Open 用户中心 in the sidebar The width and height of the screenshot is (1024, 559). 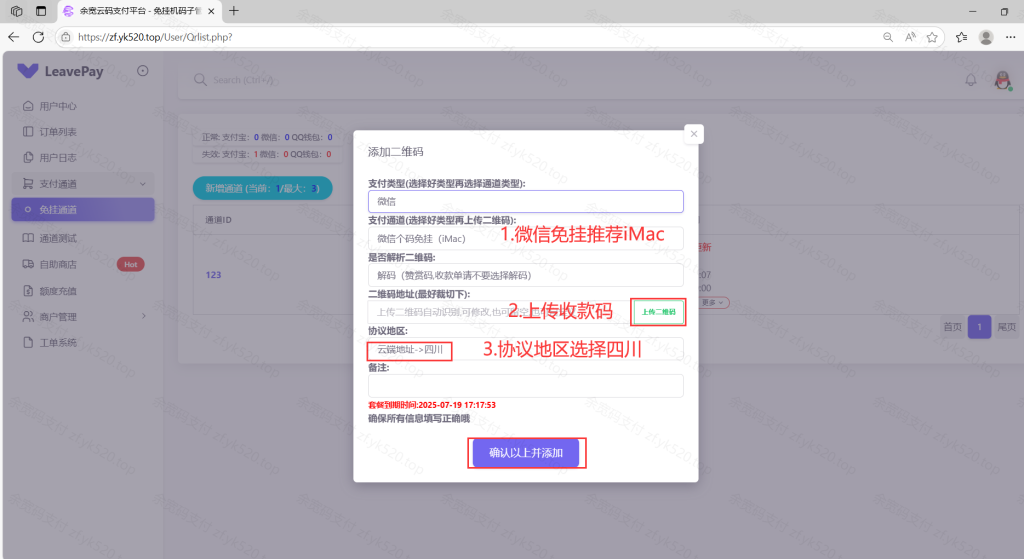57,106
